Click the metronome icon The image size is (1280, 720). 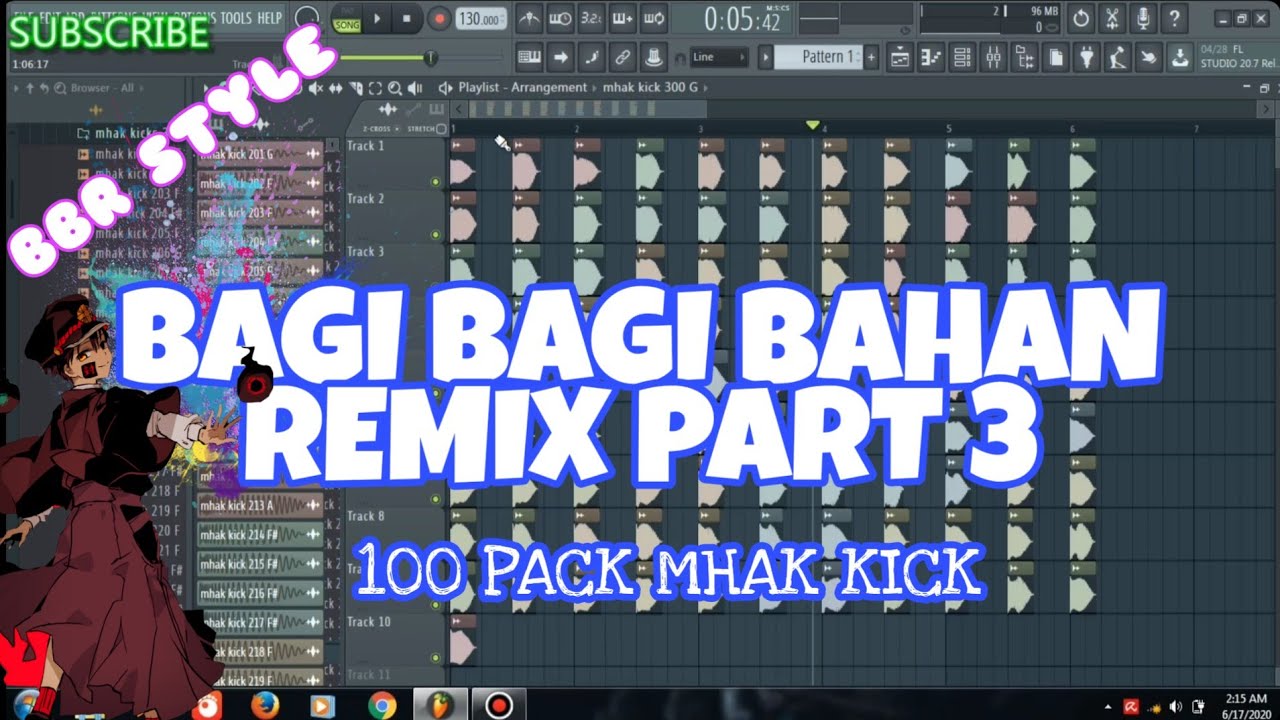tap(531, 18)
